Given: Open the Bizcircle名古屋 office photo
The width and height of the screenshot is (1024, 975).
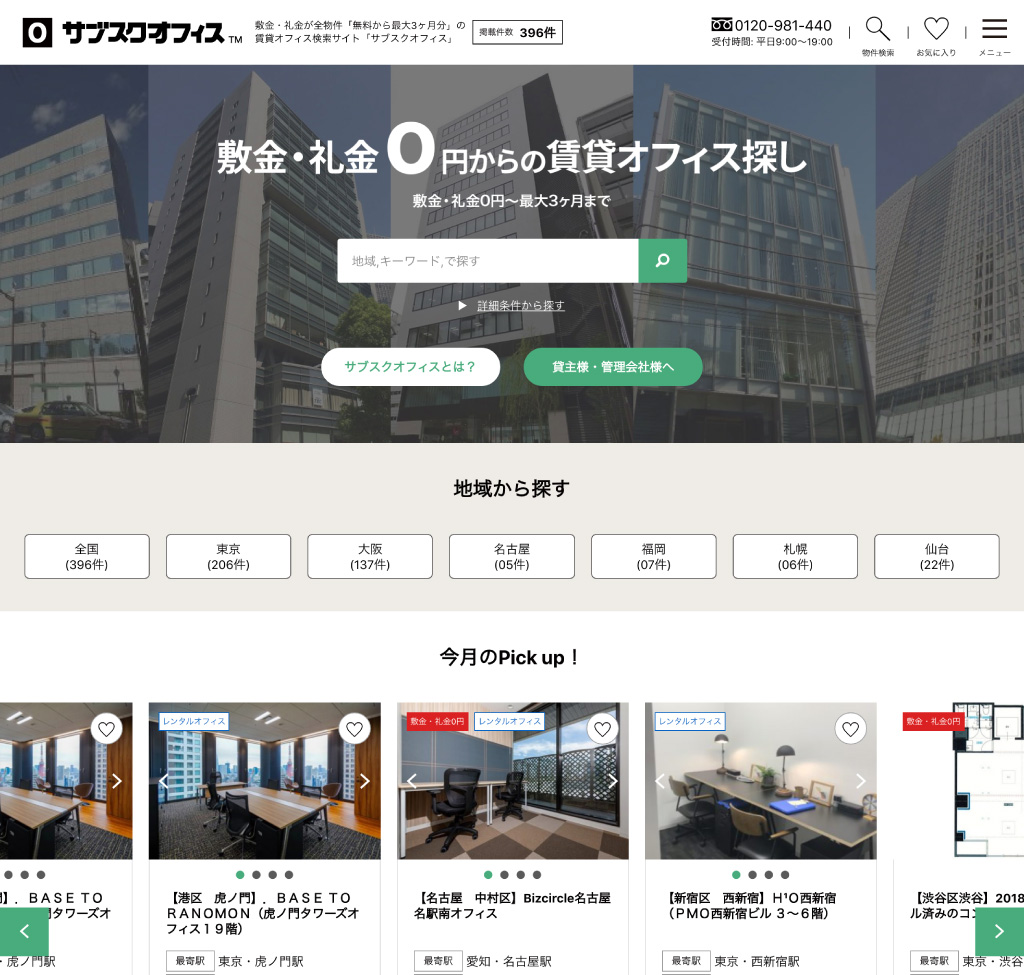Looking at the screenshot, I should (x=513, y=781).
